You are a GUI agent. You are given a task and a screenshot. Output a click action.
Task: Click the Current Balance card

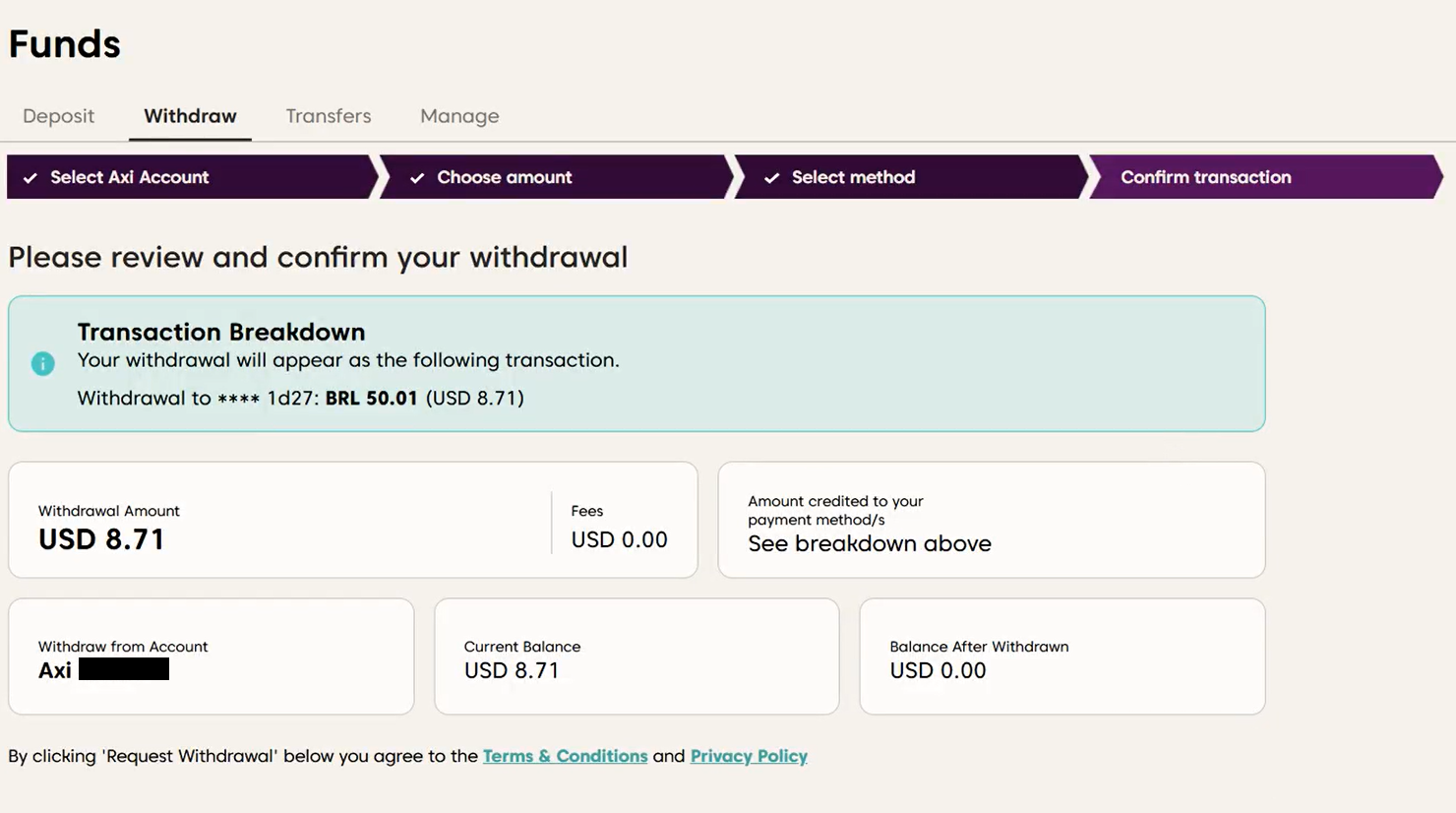click(637, 657)
